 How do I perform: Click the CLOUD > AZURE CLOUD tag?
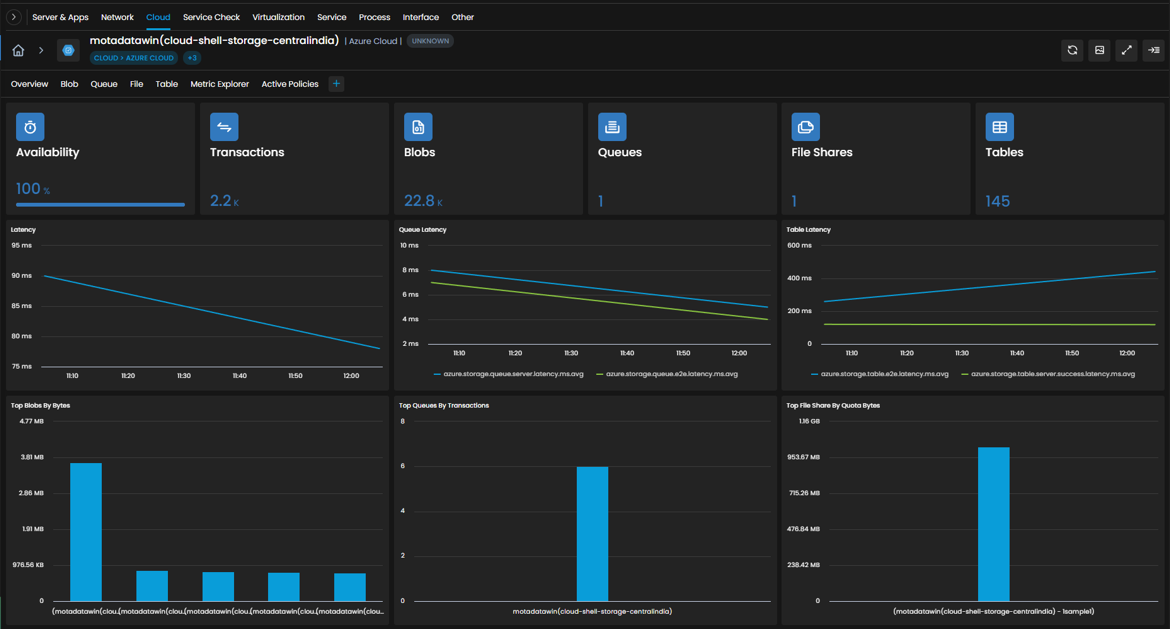pos(134,58)
